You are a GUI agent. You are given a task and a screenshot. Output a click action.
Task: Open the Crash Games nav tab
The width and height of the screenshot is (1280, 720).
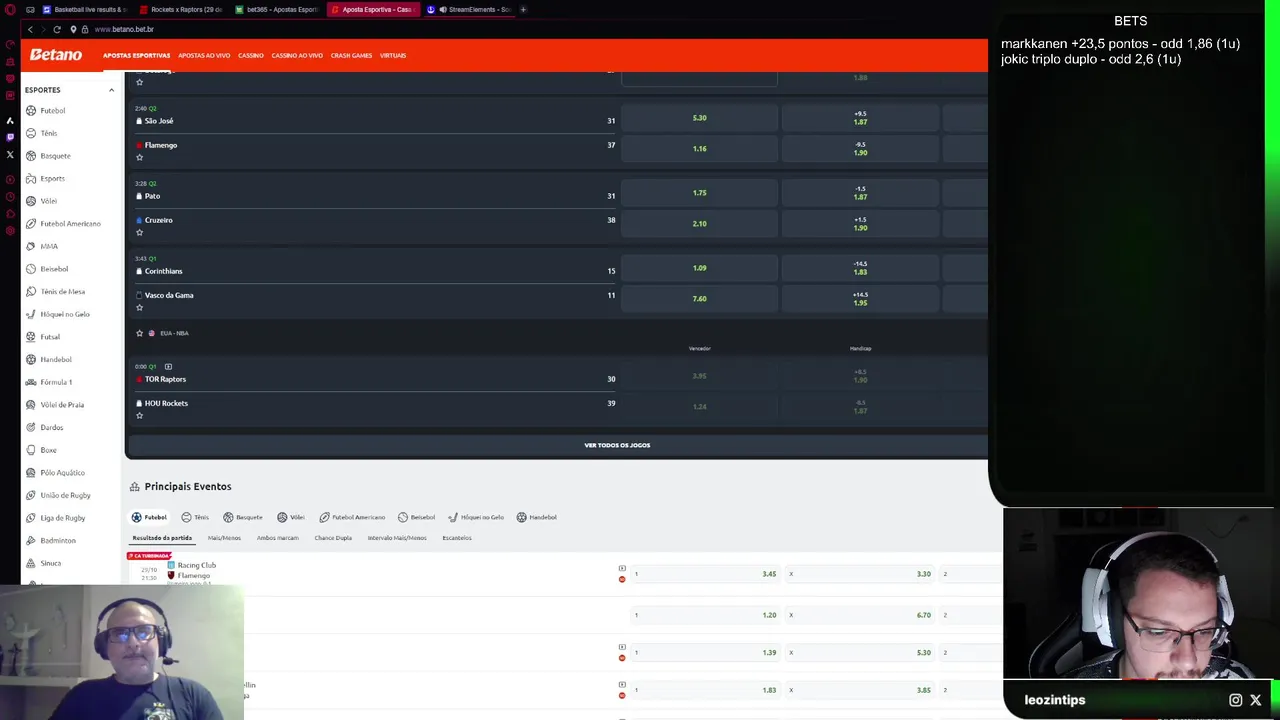tap(351, 55)
